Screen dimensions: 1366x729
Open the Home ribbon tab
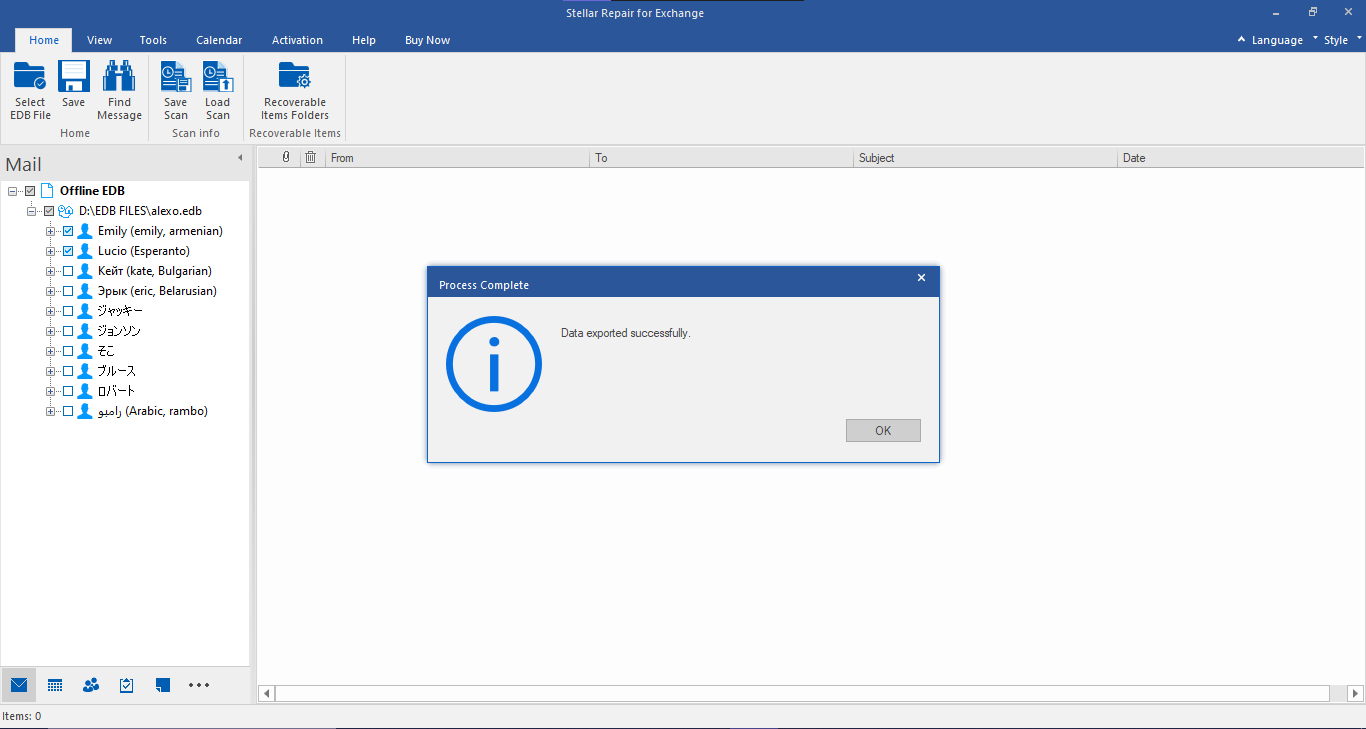44,40
